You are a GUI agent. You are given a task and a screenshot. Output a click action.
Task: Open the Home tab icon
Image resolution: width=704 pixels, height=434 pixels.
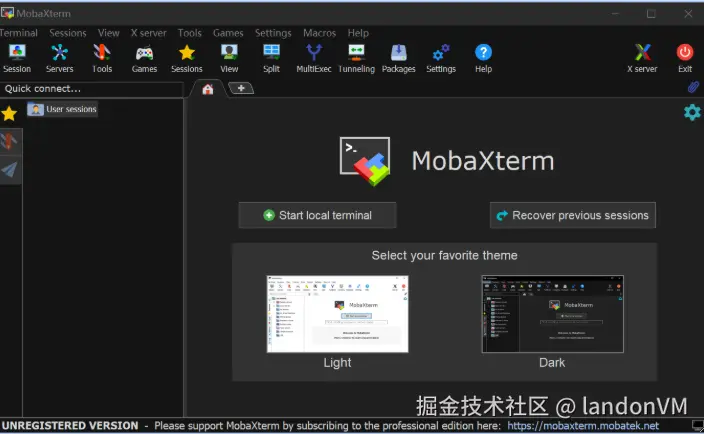click(207, 89)
